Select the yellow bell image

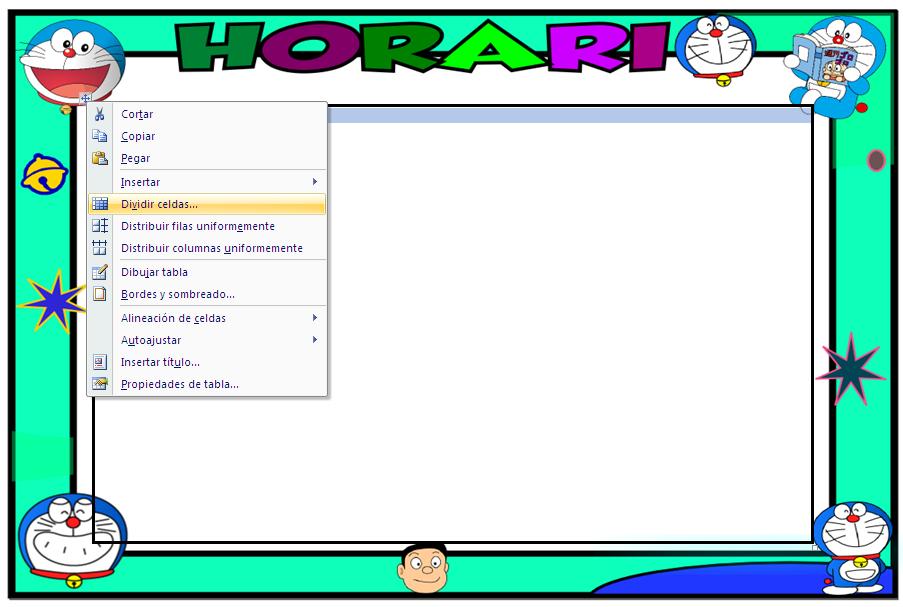tap(44, 174)
